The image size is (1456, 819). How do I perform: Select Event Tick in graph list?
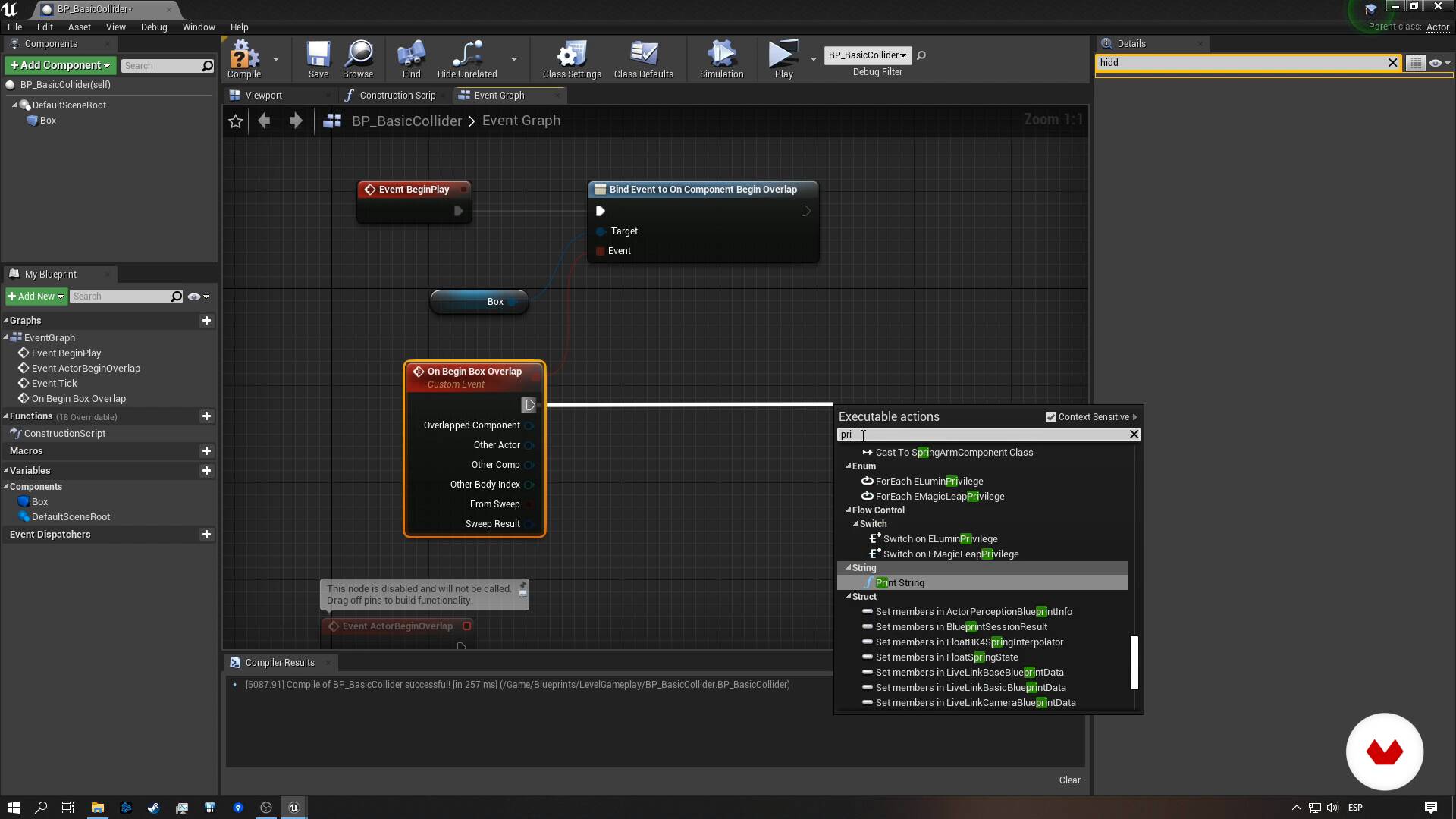click(54, 384)
